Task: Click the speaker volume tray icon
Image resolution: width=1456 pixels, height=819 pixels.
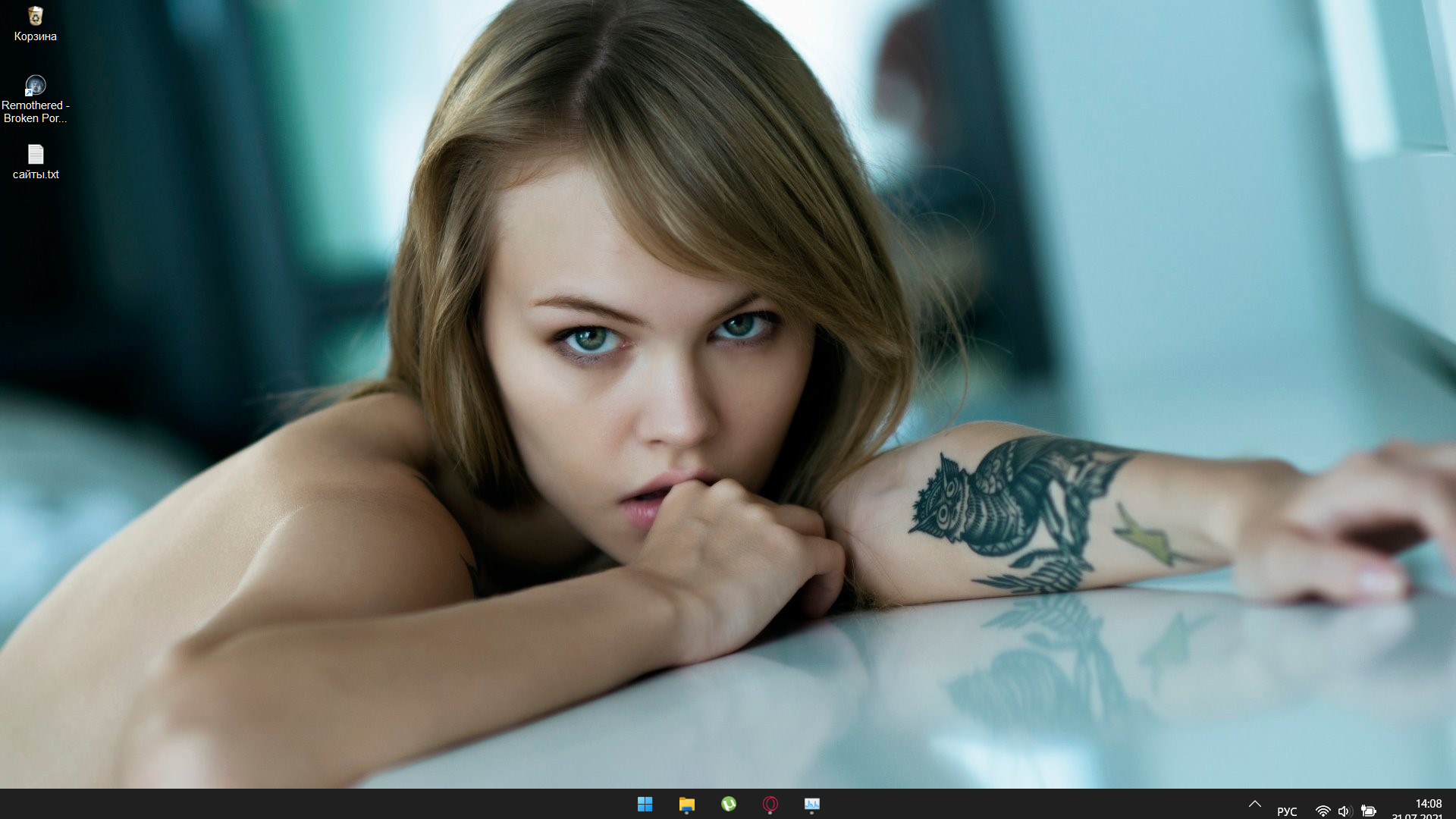Action: 1345,811
